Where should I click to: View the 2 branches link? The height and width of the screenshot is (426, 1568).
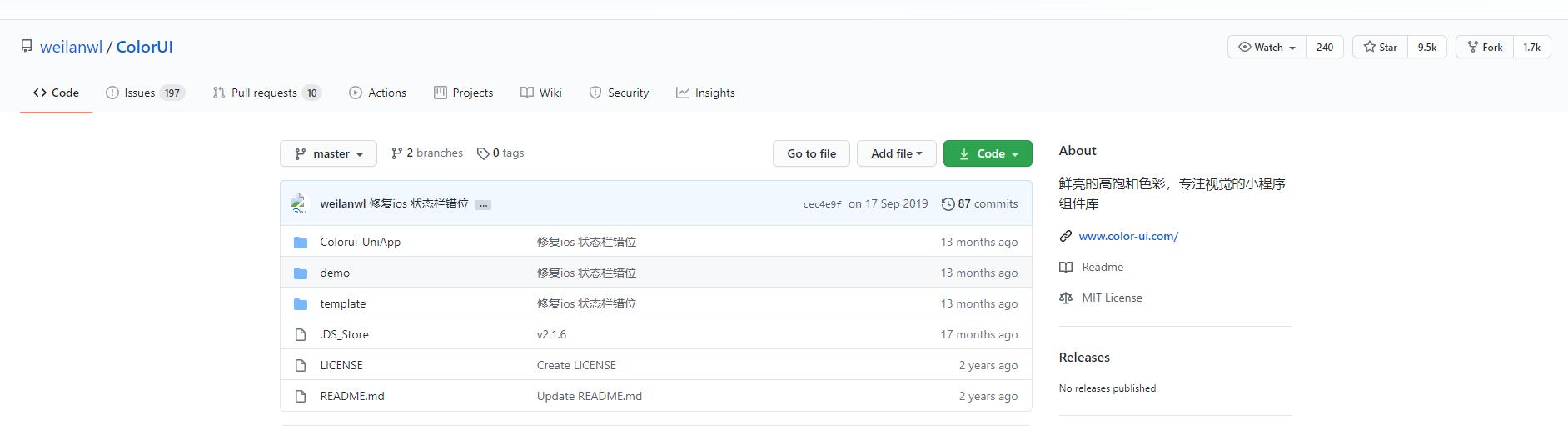point(427,153)
